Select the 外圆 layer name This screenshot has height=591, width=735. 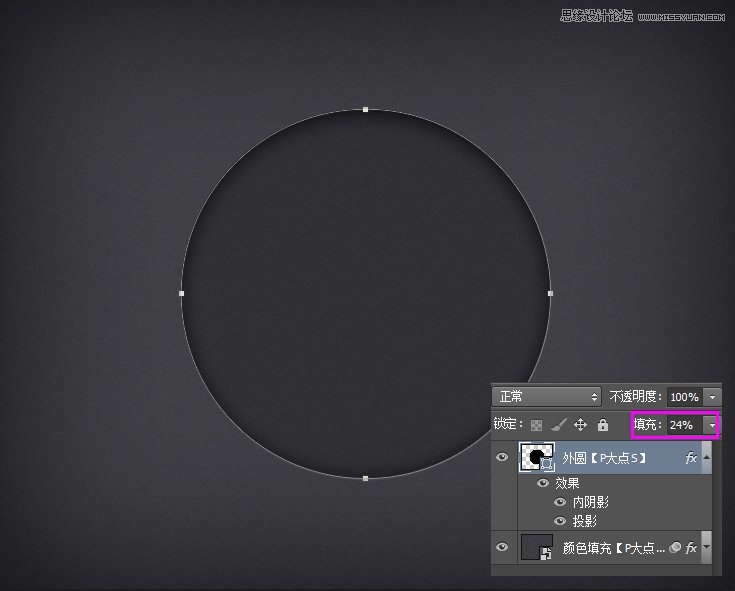[604, 458]
